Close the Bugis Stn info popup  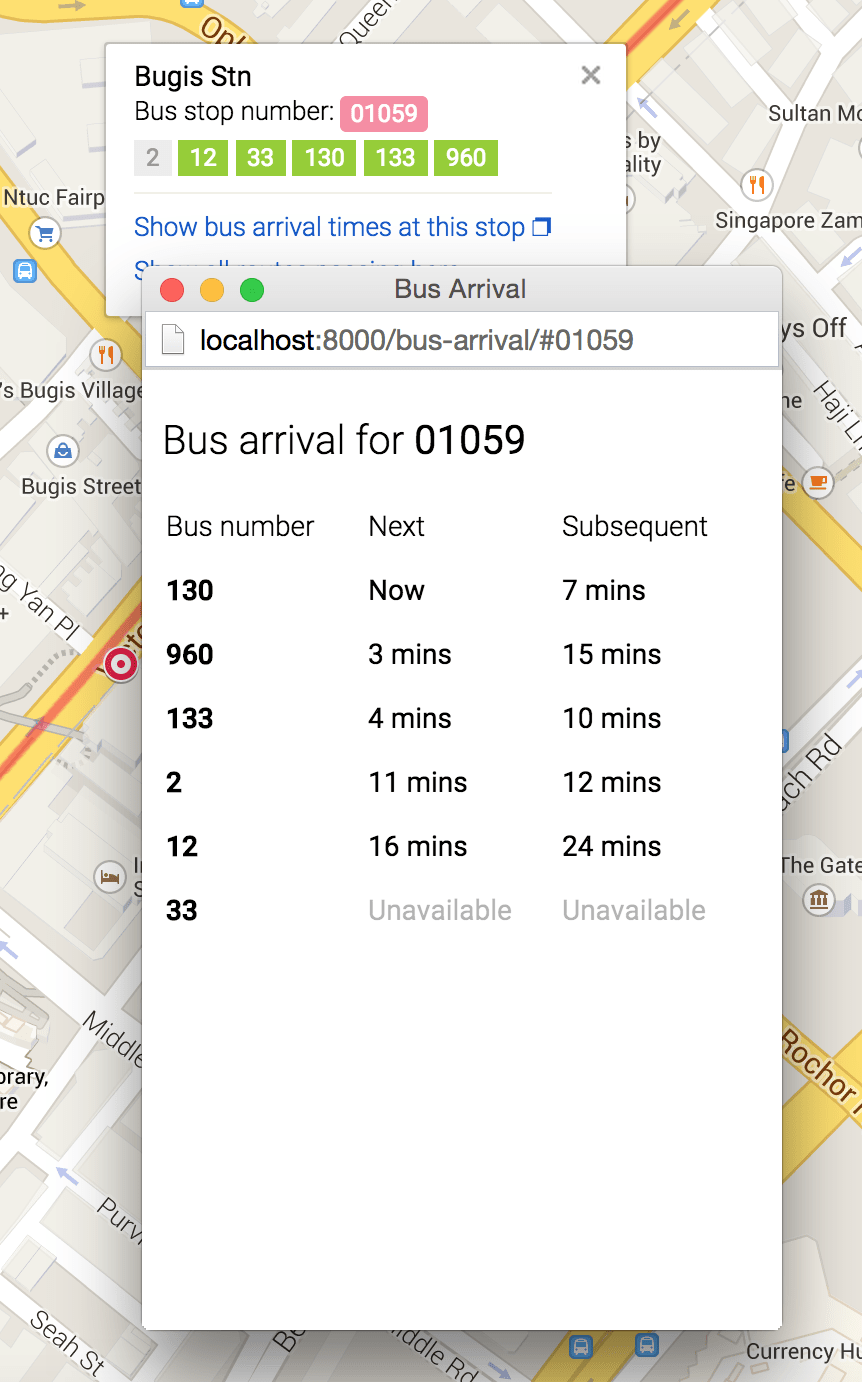click(591, 75)
